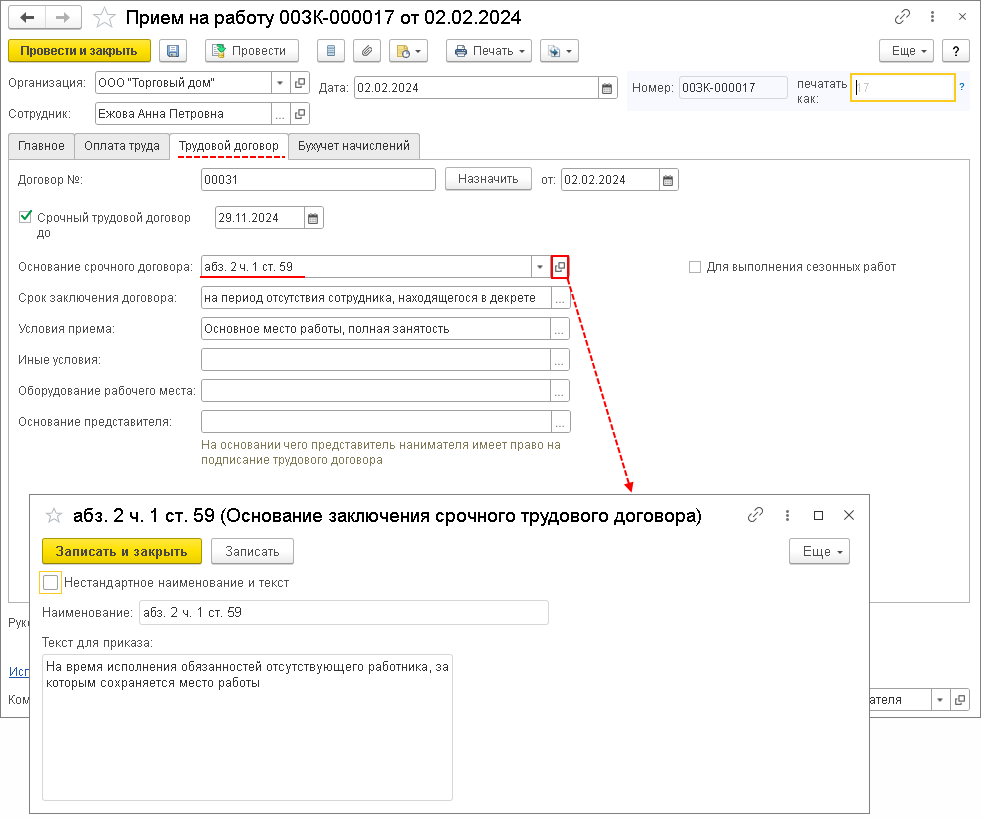Focus печатать как number field
The image size is (981, 819).
(x=903, y=88)
